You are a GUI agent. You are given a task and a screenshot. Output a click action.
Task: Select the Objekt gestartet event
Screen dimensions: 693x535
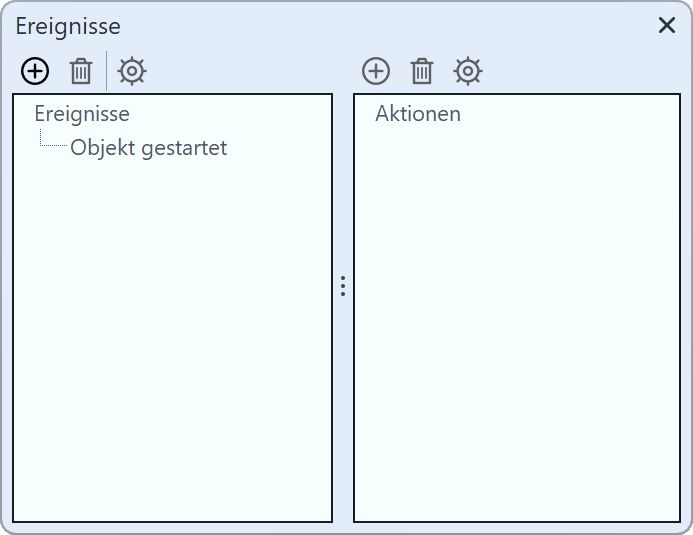pos(148,148)
